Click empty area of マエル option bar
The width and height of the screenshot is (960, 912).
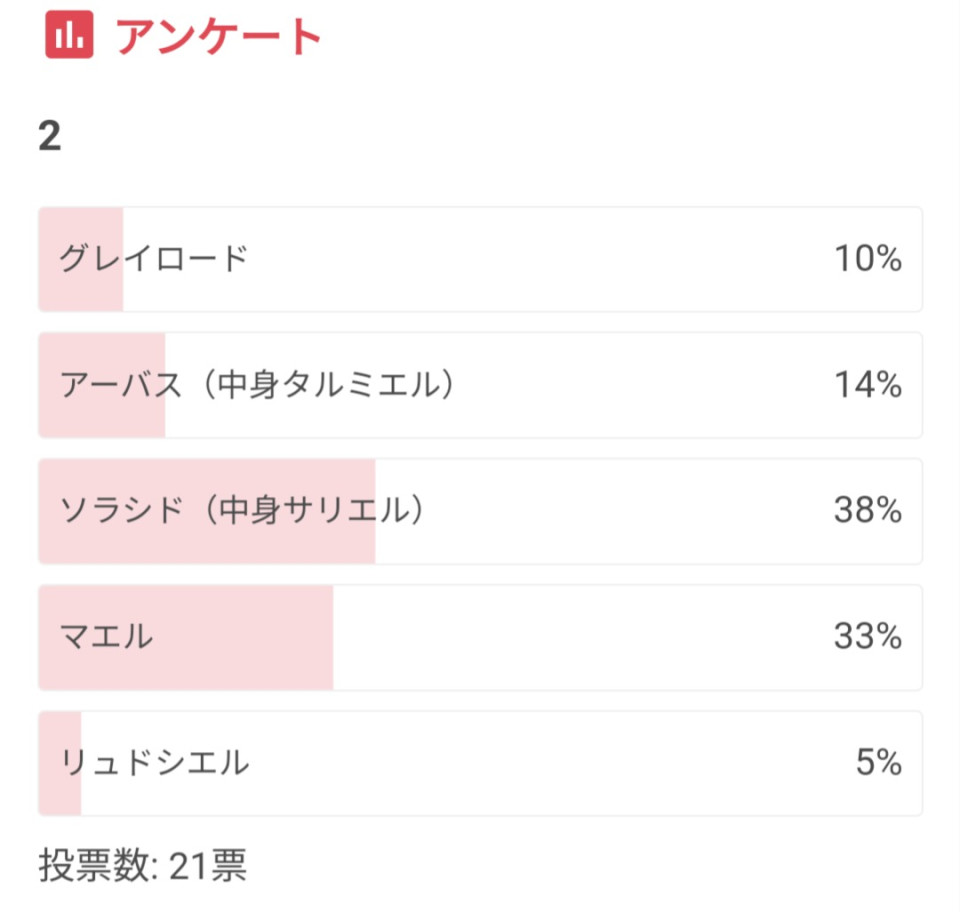click(582, 638)
